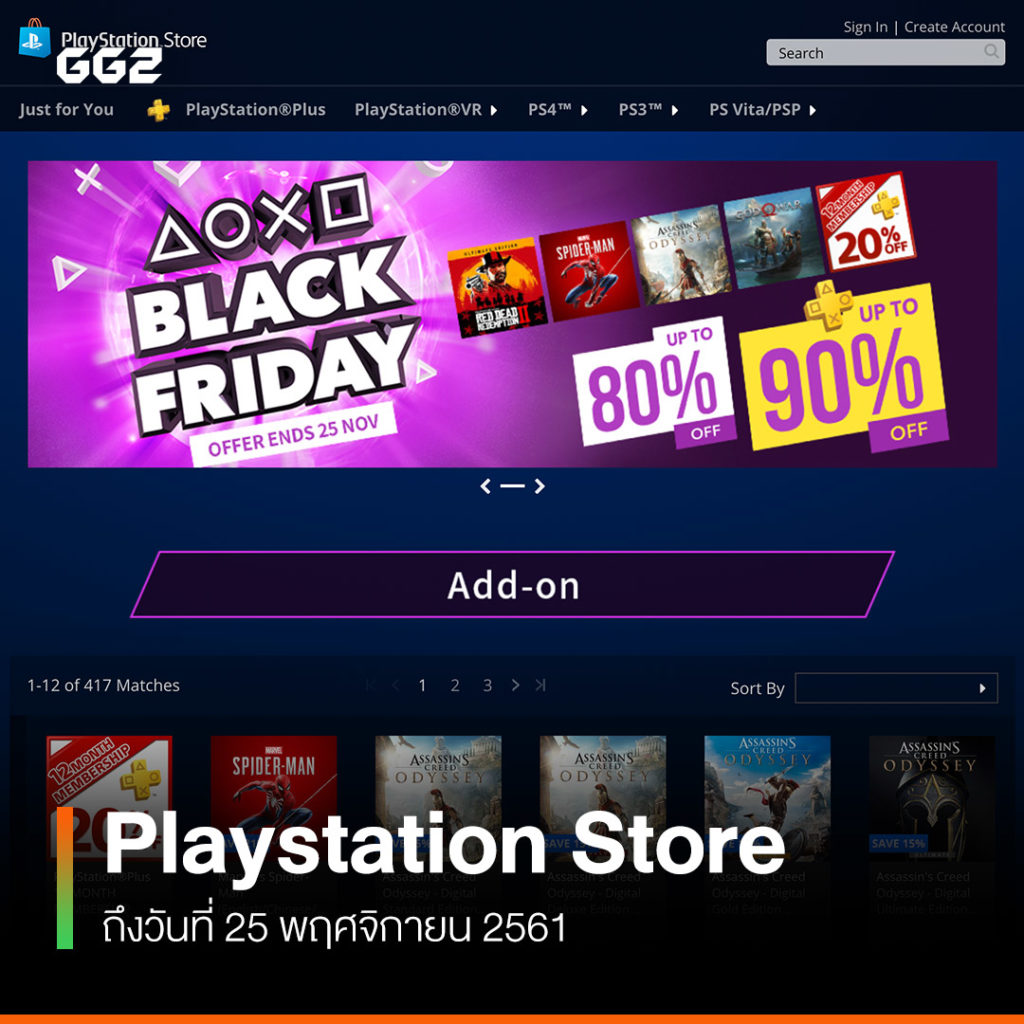The height and width of the screenshot is (1024, 1024).
Task: Open the Just for You section
Action: click(67, 110)
